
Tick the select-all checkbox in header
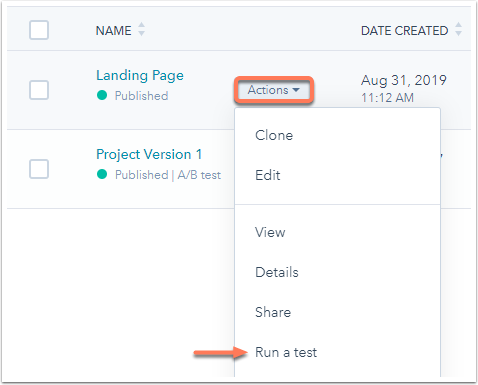(x=39, y=30)
